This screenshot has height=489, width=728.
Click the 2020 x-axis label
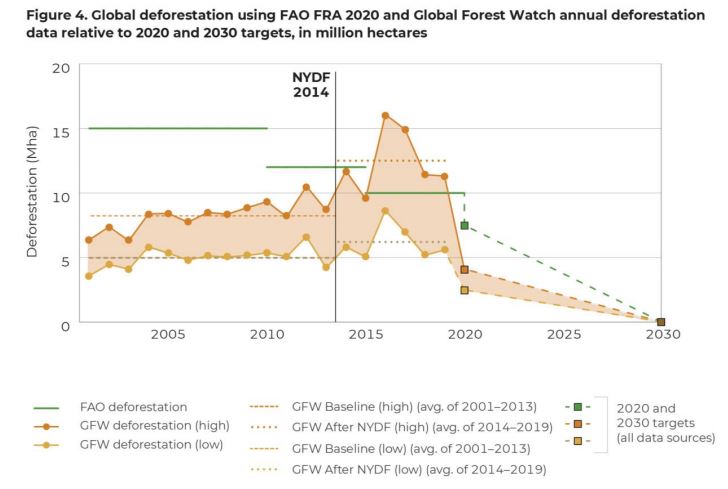click(465, 334)
